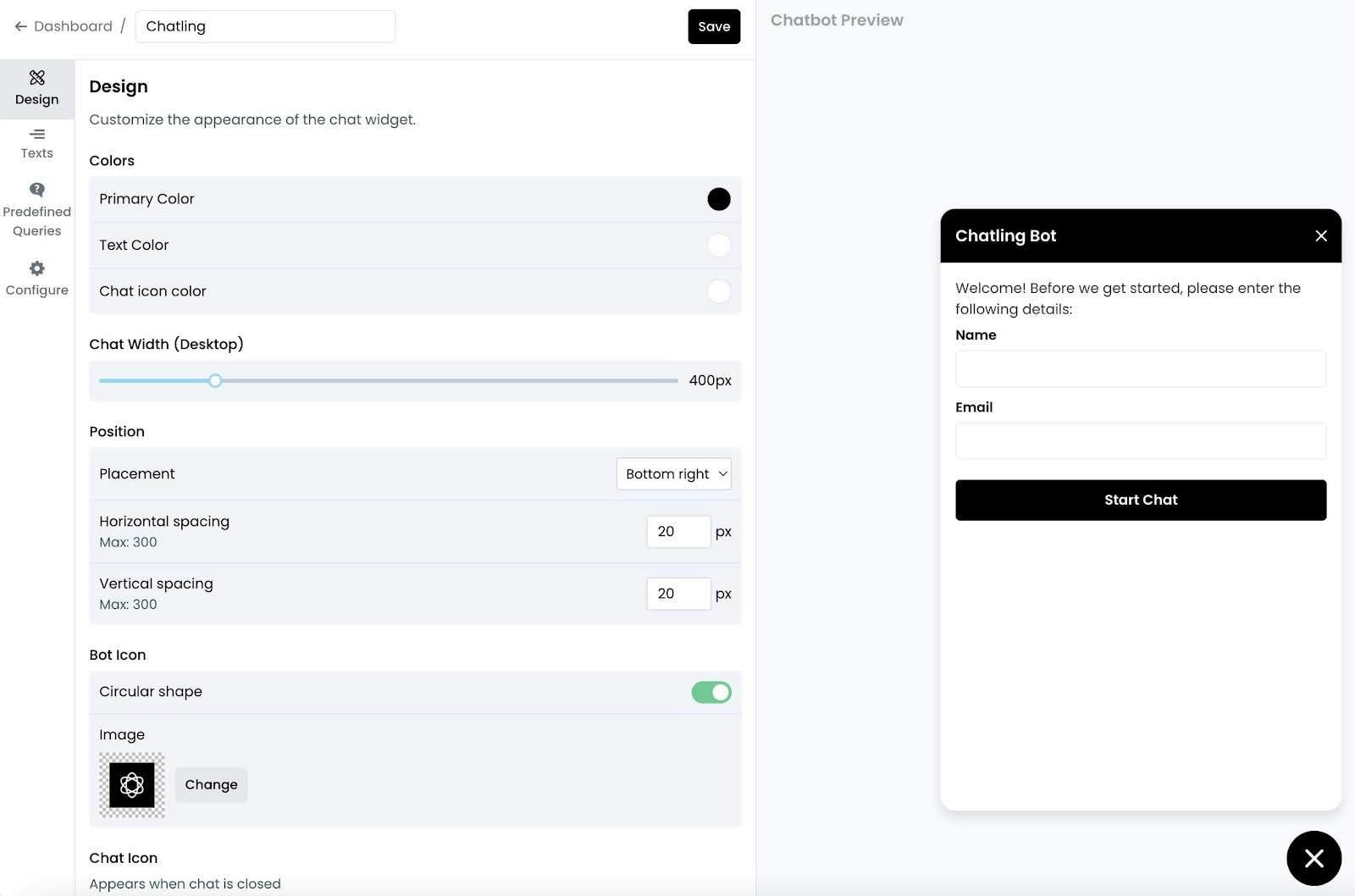The height and width of the screenshot is (896, 1355).
Task: Click the back arrow to Dashboard
Action: tap(20, 26)
